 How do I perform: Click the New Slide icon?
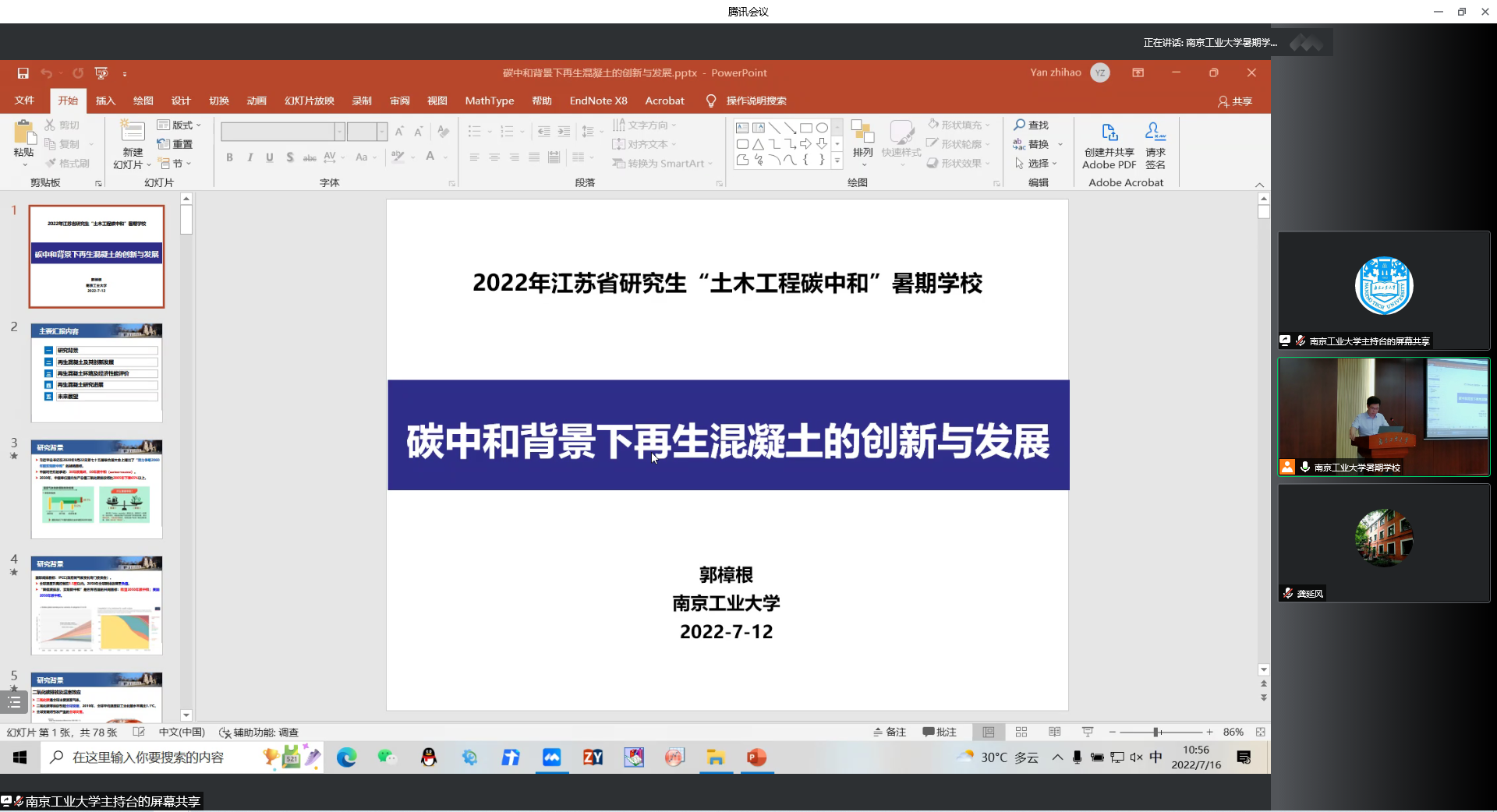point(133,132)
